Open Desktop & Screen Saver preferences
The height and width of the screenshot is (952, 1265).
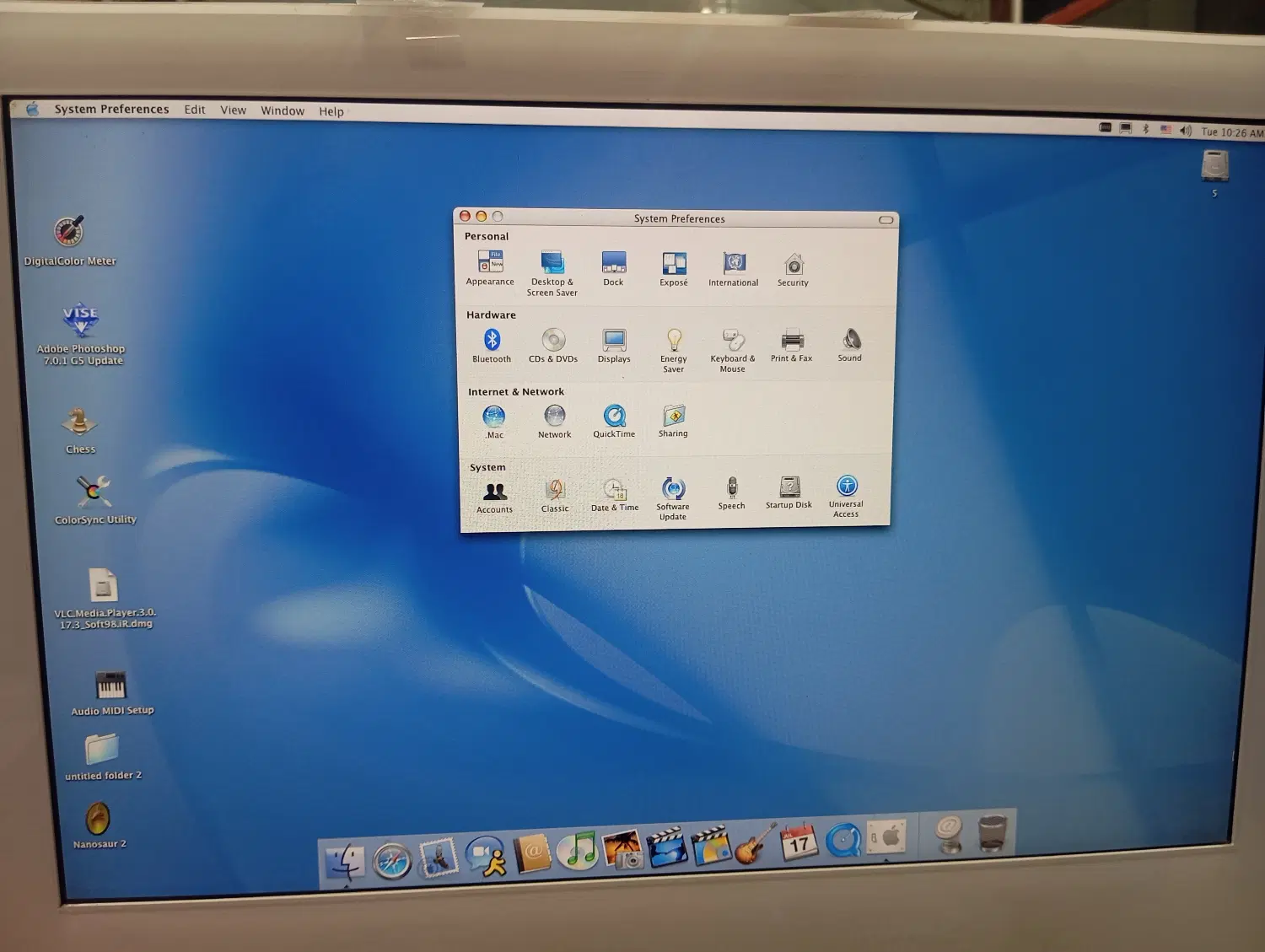[552, 273]
